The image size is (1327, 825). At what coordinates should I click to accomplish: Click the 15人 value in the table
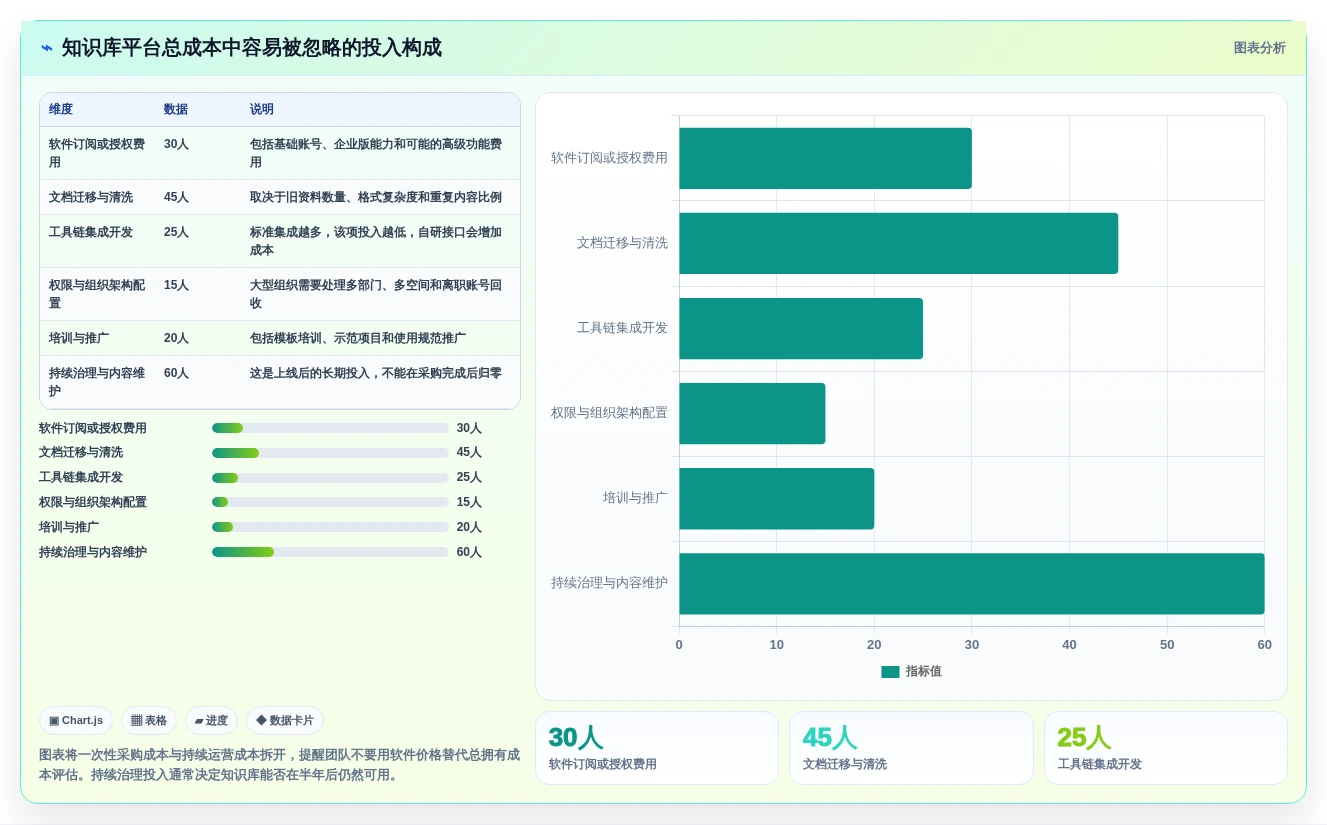click(x=176, y=285)
